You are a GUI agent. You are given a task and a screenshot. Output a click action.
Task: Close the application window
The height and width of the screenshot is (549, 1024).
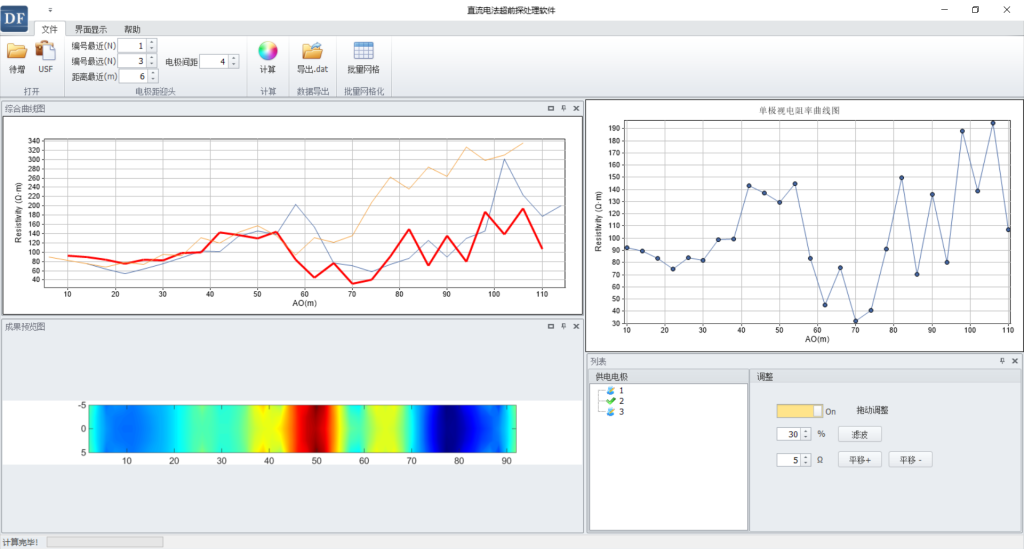point(1007,10)
